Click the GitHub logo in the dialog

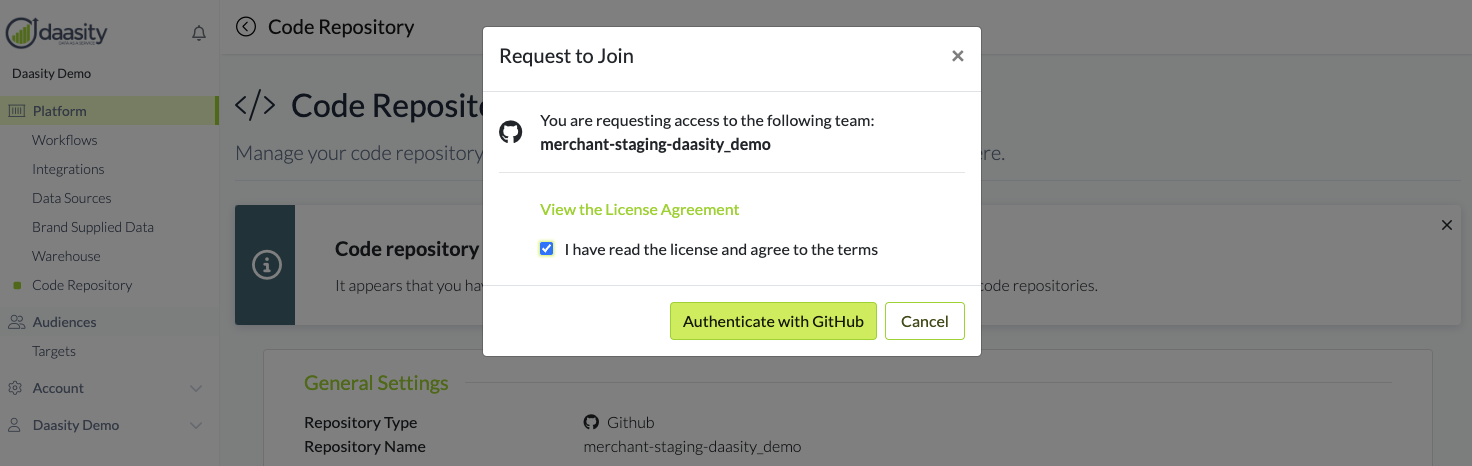tap(511, 132)
